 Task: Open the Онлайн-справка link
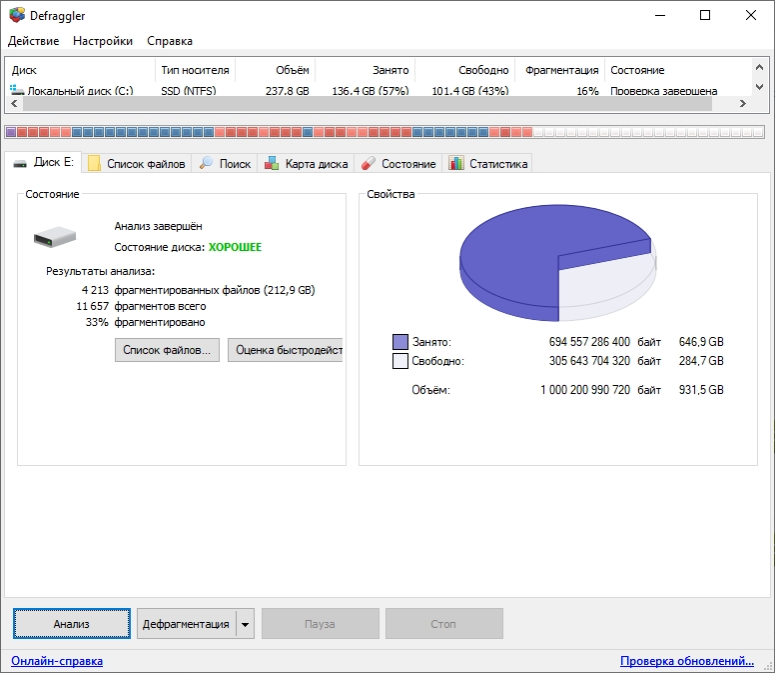(x=57, y=661)
